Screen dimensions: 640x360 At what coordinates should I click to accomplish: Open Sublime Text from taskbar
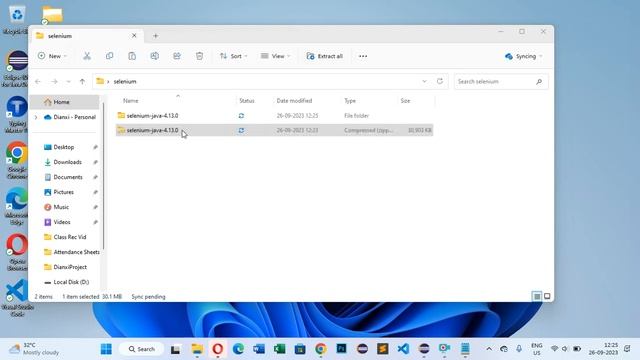pos(382,349)
